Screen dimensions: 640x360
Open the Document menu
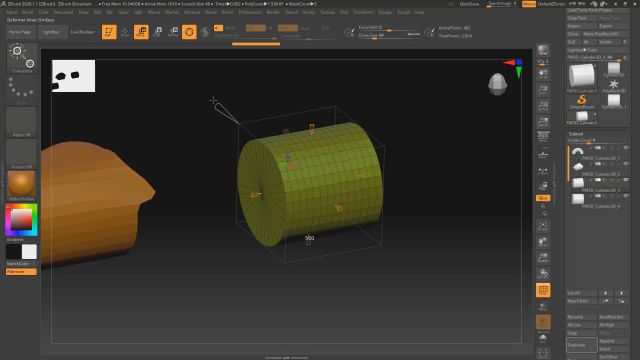63,13
